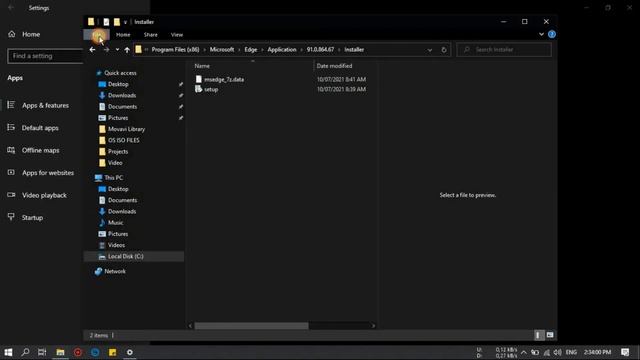Click New folder icon in title bar
The width and height of the screenshot is (640, 360).
[x=117, y=22]
